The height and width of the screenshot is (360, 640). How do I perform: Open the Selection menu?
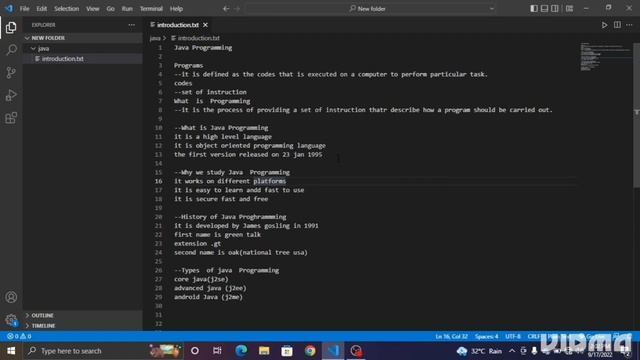[x=67, y=9]
